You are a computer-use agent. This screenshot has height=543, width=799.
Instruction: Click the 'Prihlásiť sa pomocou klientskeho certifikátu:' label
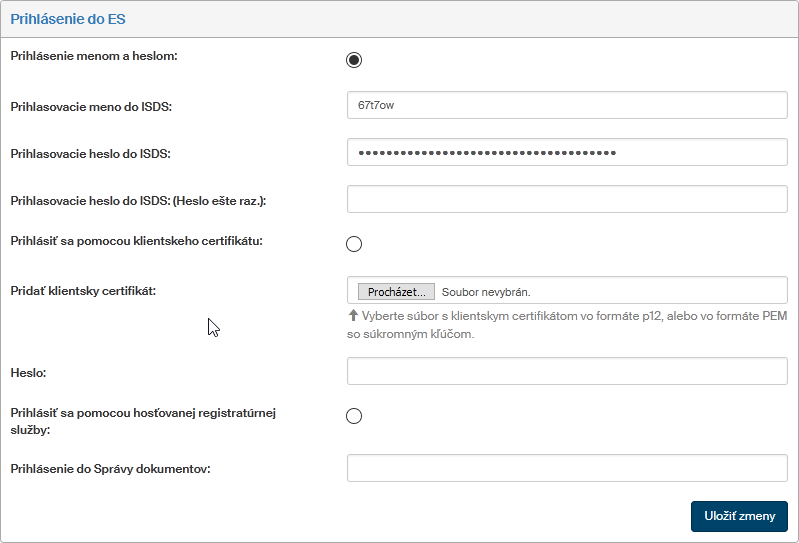pyautogui.click(x=136, y=241)
